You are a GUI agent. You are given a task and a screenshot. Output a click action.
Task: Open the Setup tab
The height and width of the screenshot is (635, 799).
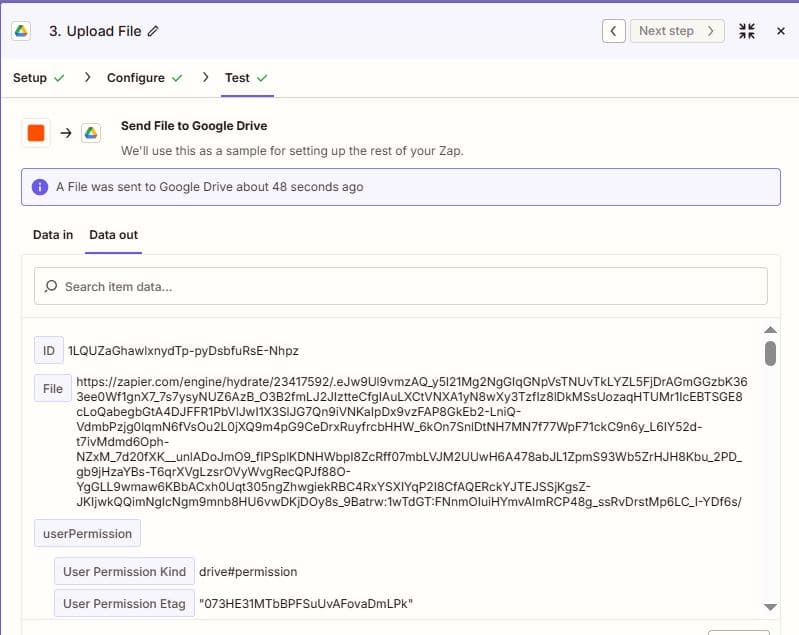39,78
